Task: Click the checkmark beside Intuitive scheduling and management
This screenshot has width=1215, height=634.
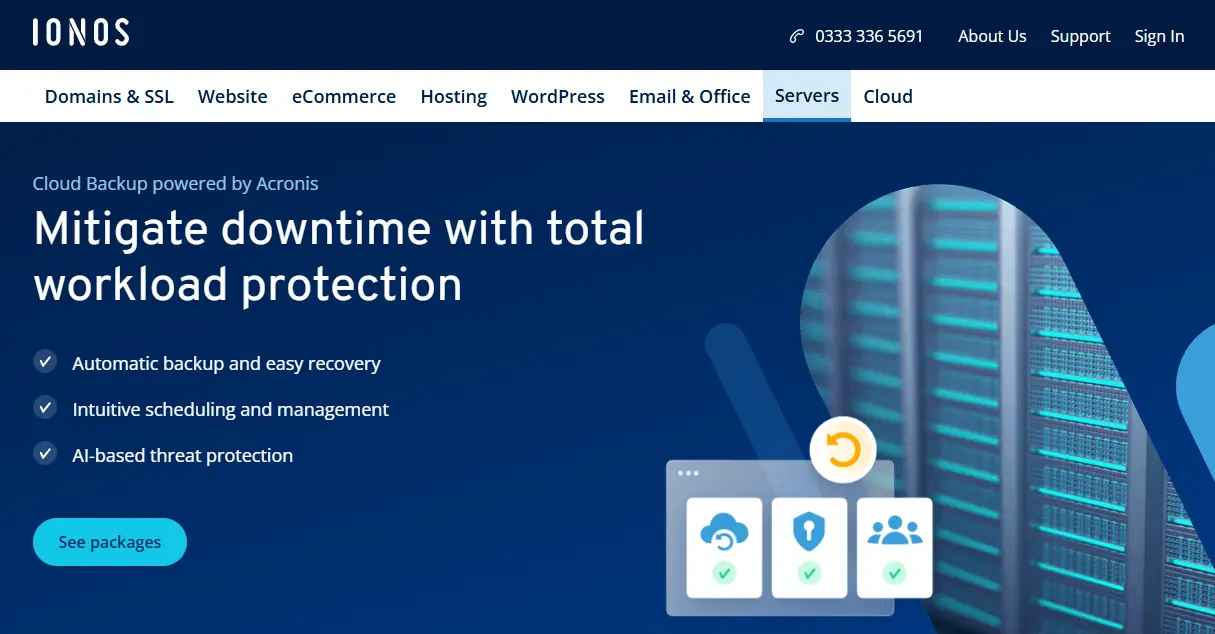Action: [45, 407]
